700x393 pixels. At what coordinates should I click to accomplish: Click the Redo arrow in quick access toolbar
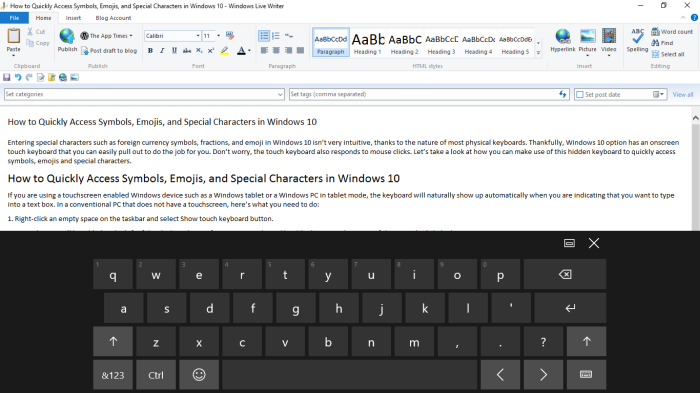[x=29, y=77]
